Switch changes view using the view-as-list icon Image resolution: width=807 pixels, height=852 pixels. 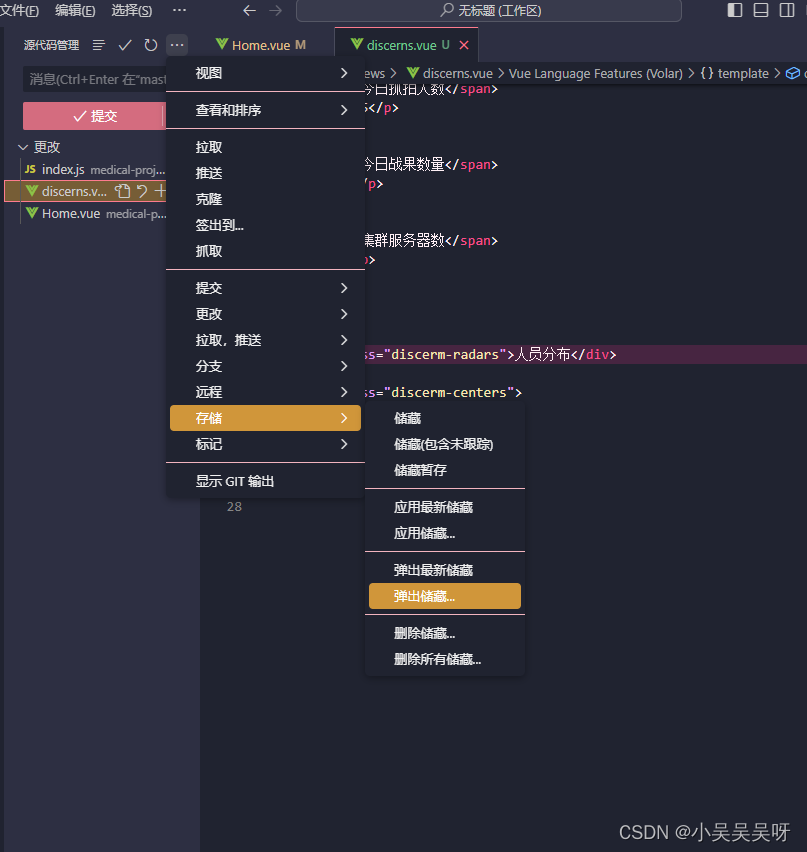click(x=98, y=45)
